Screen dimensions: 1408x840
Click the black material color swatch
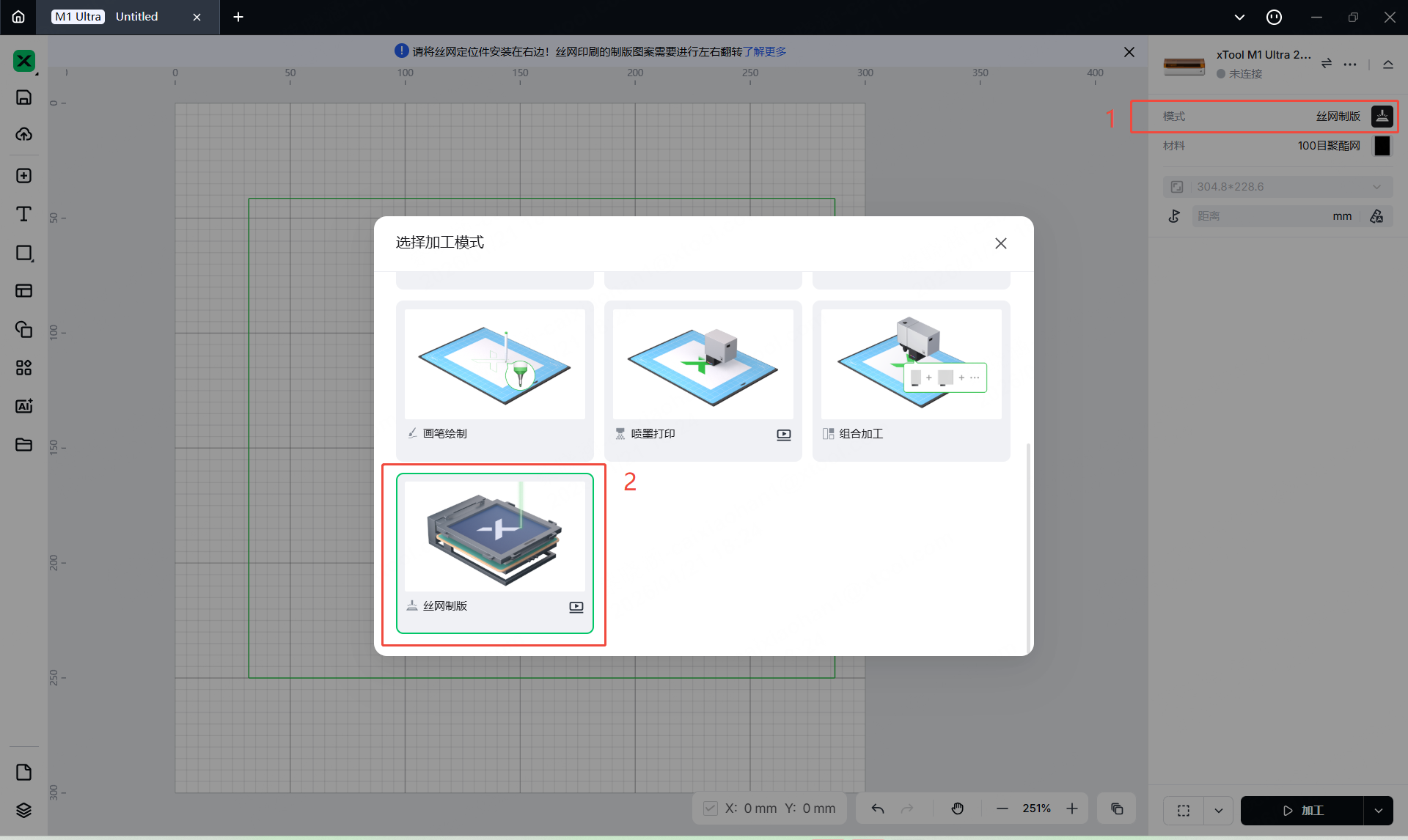pos(1382,146)
